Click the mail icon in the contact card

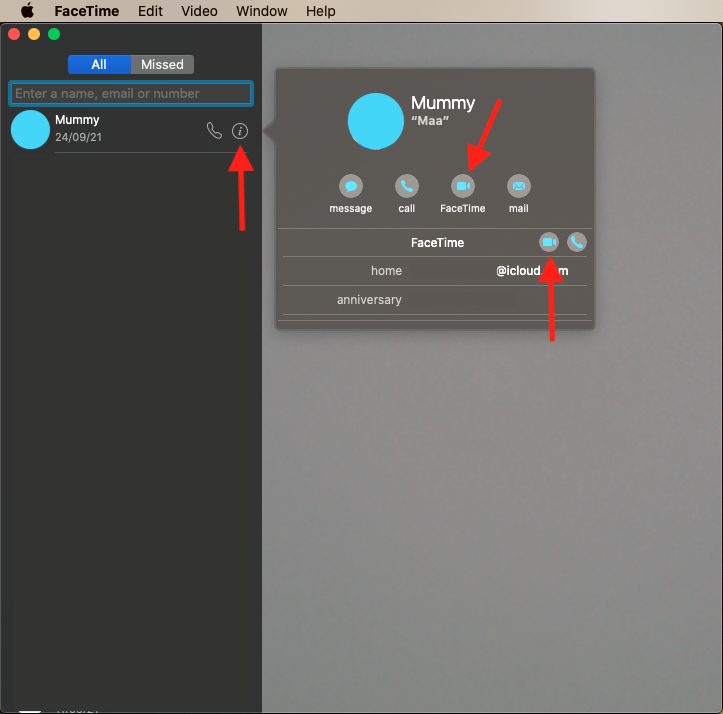[x=518, y=186]
